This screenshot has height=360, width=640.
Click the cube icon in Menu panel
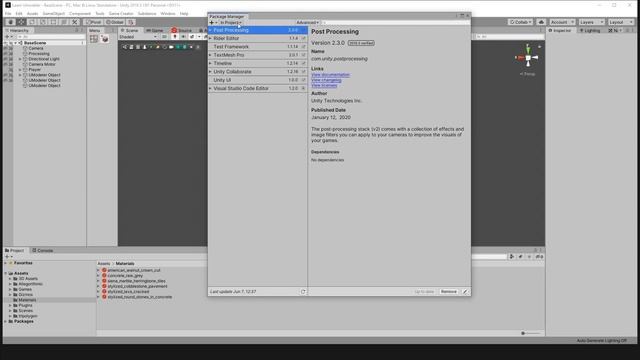coord(104,39)
